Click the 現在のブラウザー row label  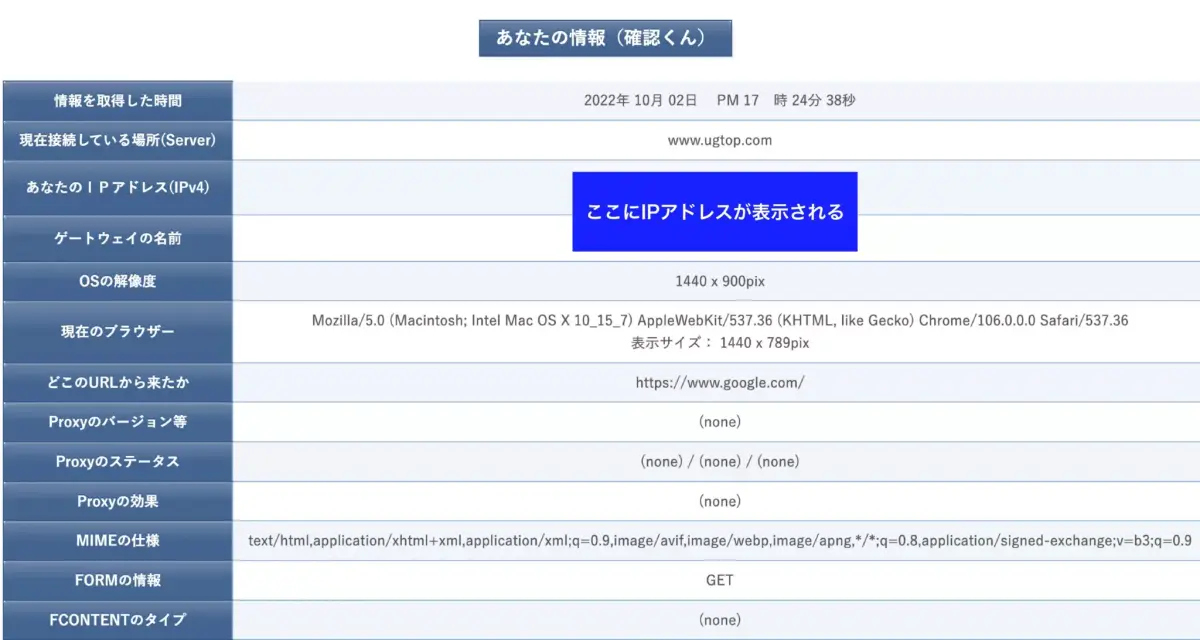[x=118, y=332]
